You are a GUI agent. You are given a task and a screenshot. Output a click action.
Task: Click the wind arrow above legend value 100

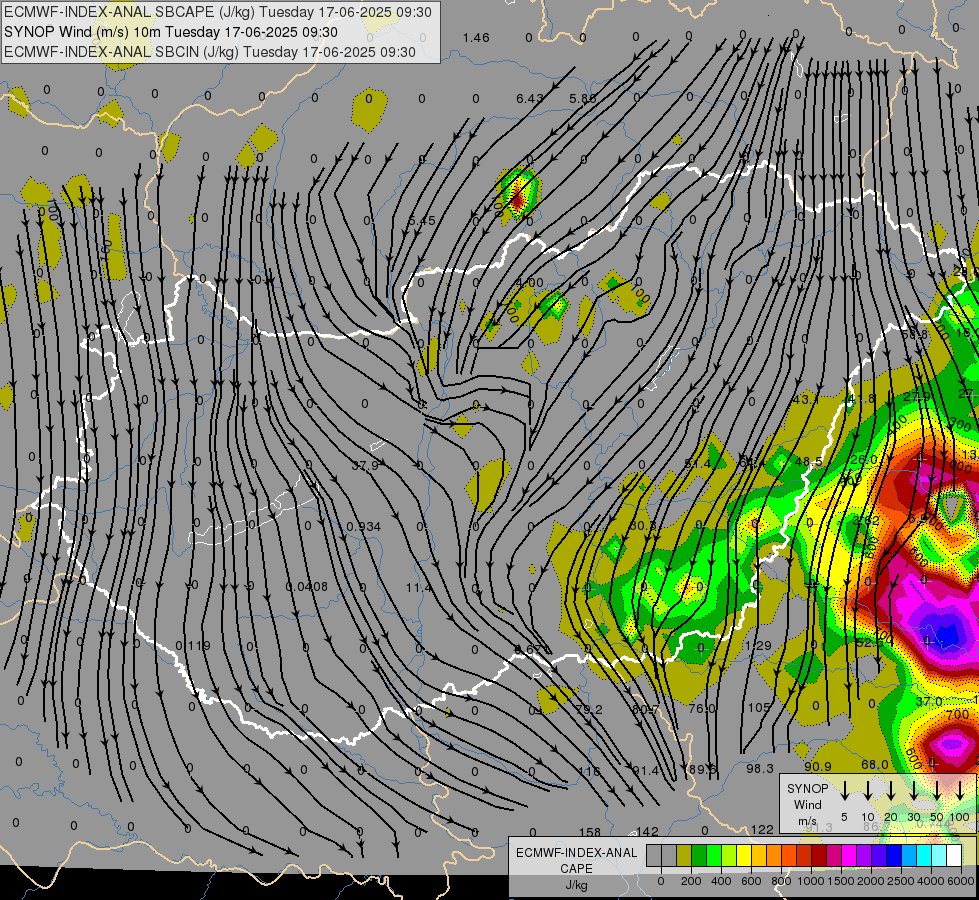point(960,790)
